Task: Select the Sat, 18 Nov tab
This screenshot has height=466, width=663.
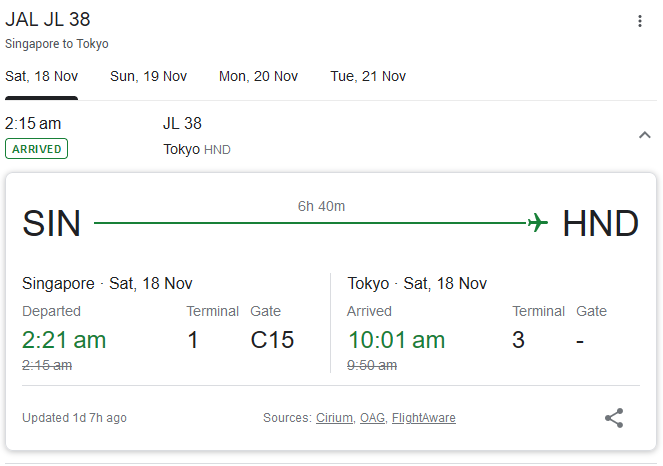Action: point(42,76)
